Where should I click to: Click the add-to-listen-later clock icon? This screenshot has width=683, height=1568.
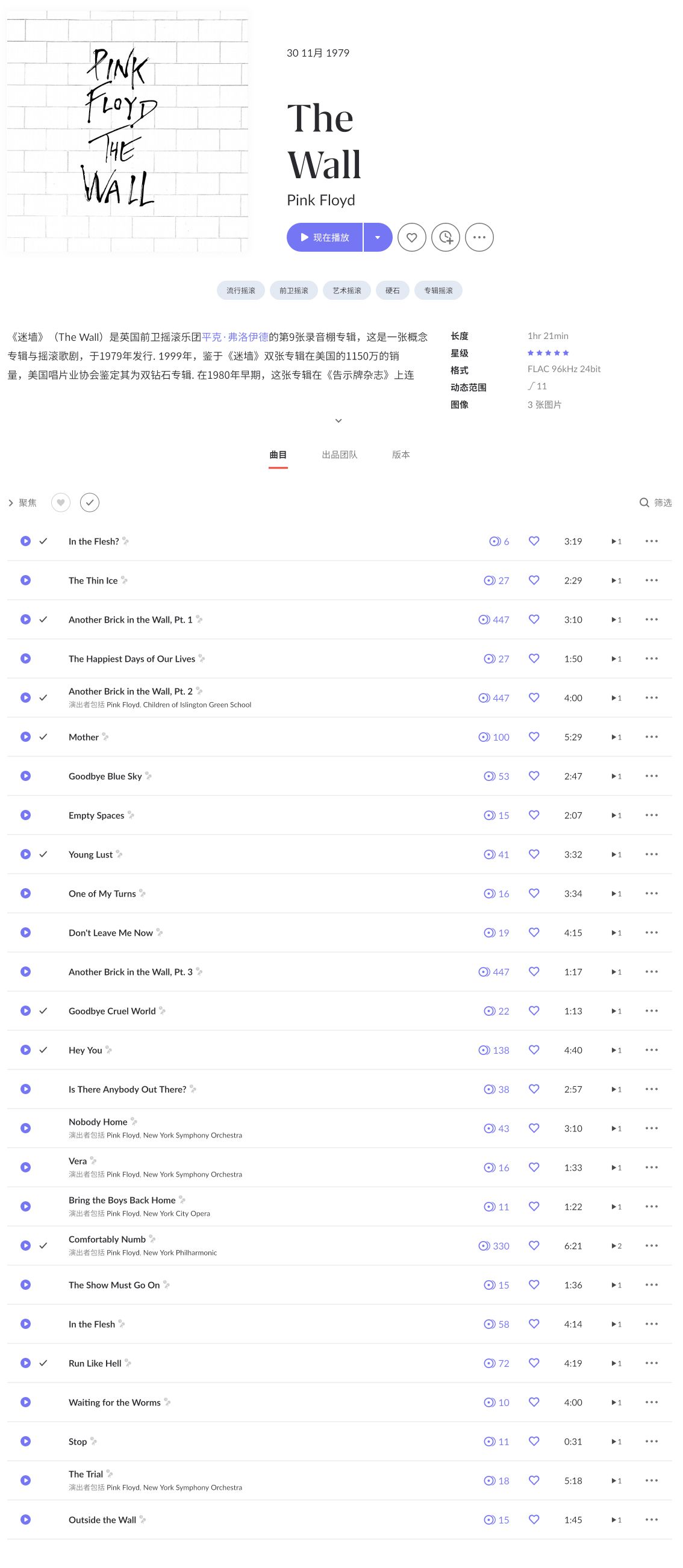[x=446, y=237]
